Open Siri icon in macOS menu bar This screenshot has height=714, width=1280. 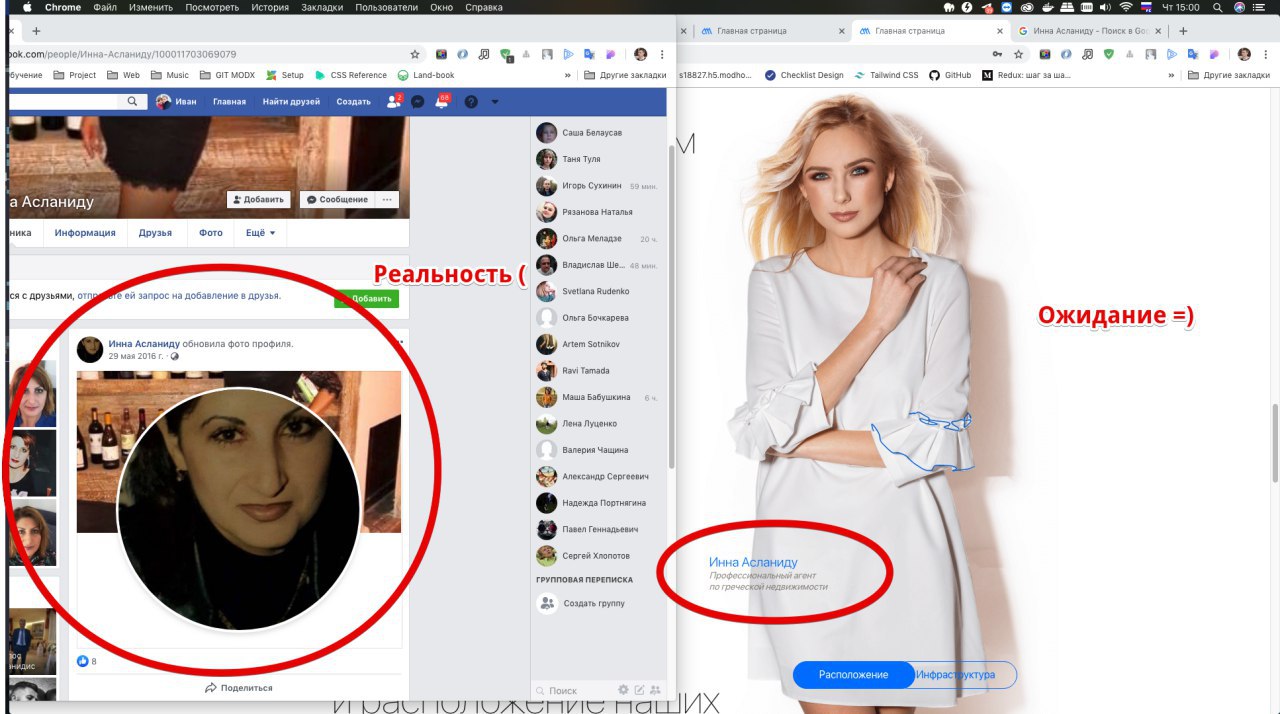(1240, 7)
